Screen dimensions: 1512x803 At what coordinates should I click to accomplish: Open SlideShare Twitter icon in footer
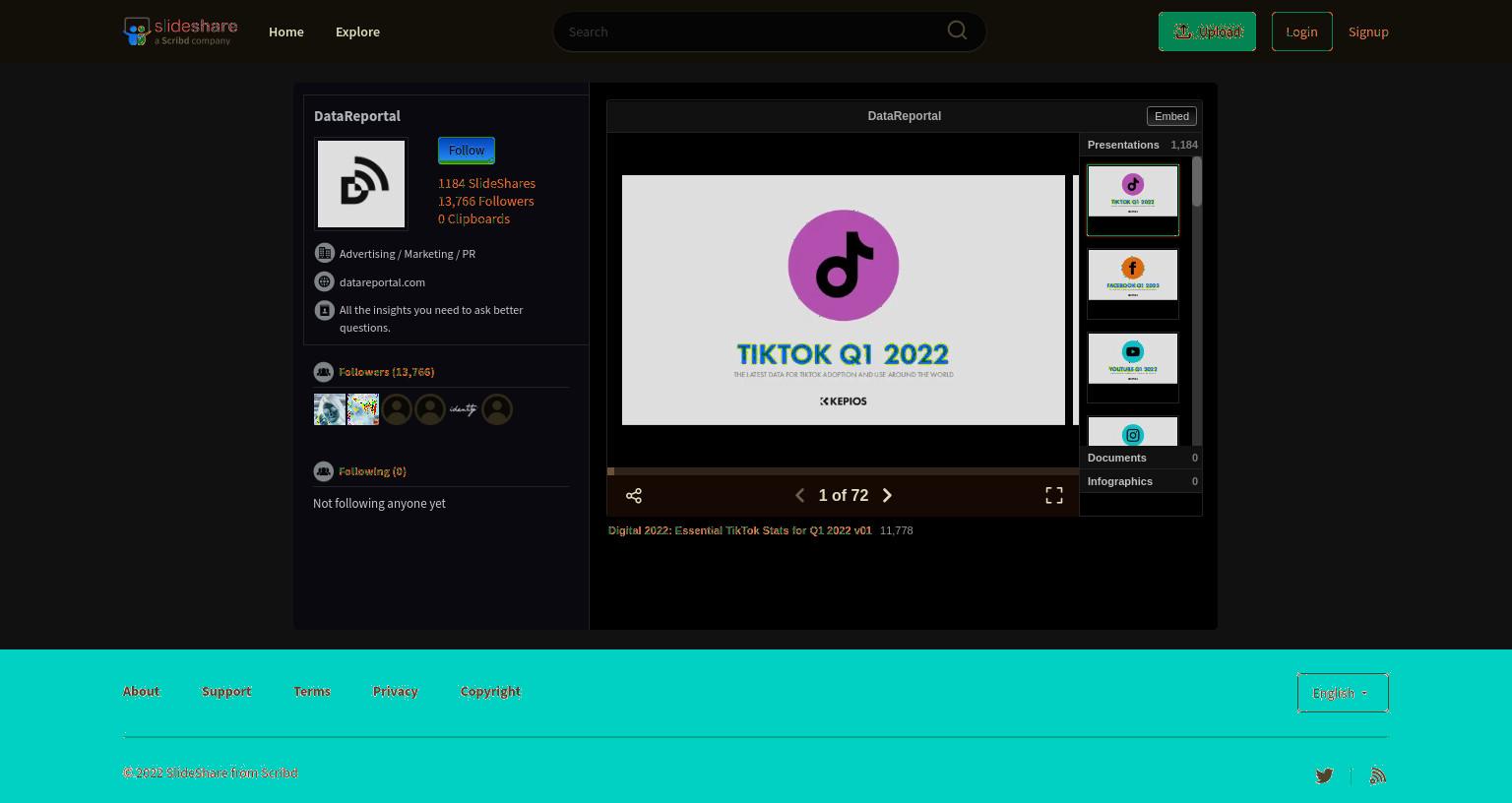[1324, 775]
